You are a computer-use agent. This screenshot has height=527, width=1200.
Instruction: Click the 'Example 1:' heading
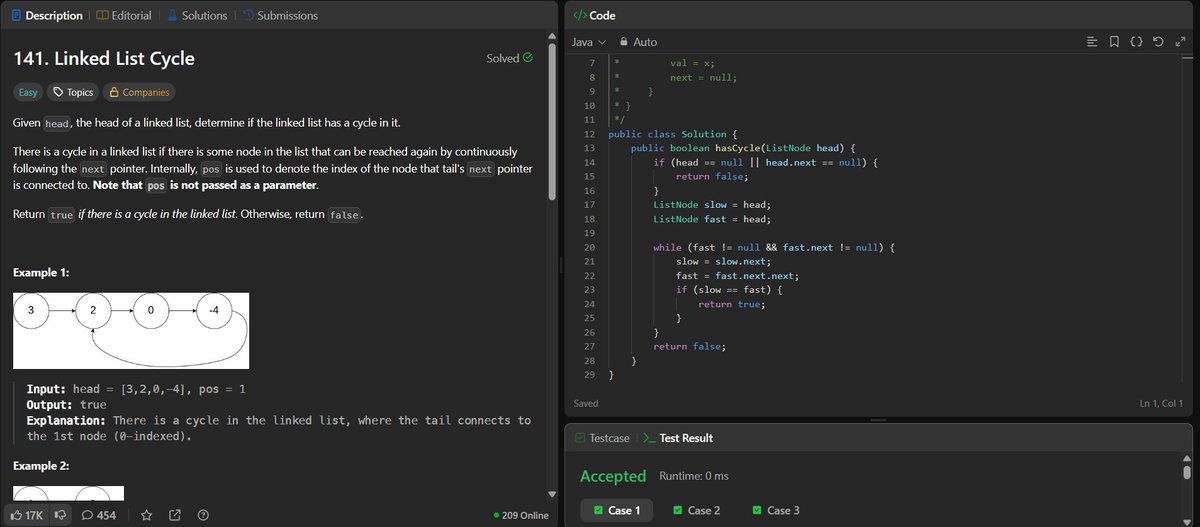coord(41,273)
